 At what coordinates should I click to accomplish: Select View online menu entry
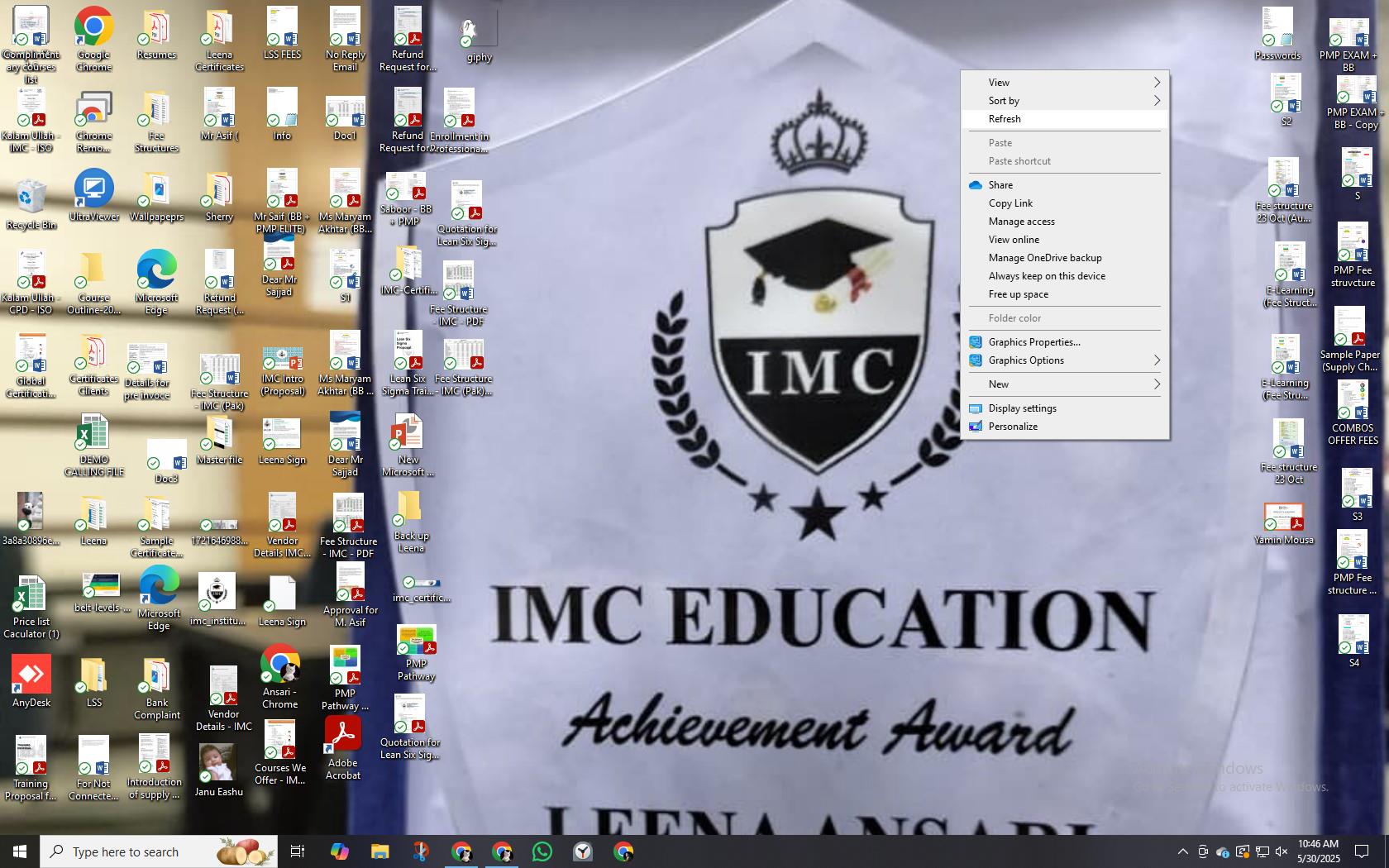click(1065, 240)
